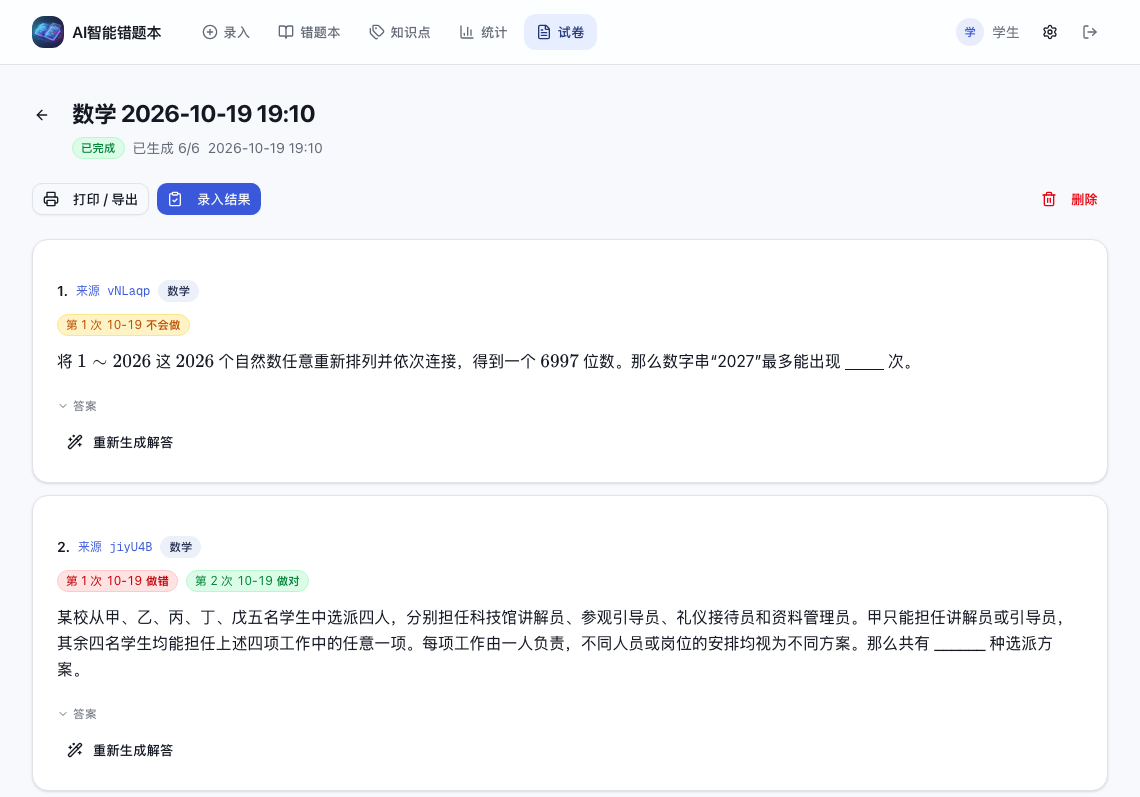Click the AI智能错题本 app logo

pyautogui.click(x=48, y=32)
